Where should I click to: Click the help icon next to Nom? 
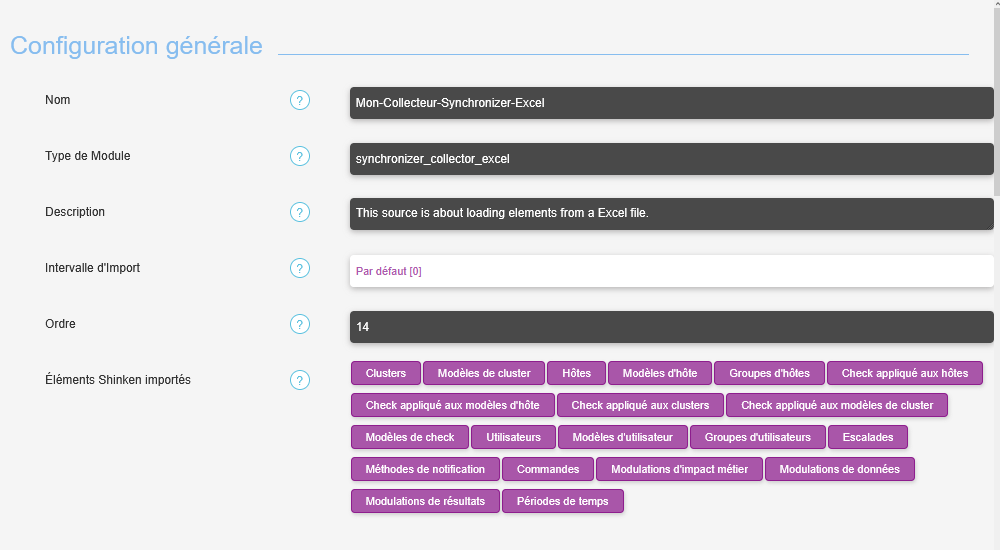[x=300, y=100]
